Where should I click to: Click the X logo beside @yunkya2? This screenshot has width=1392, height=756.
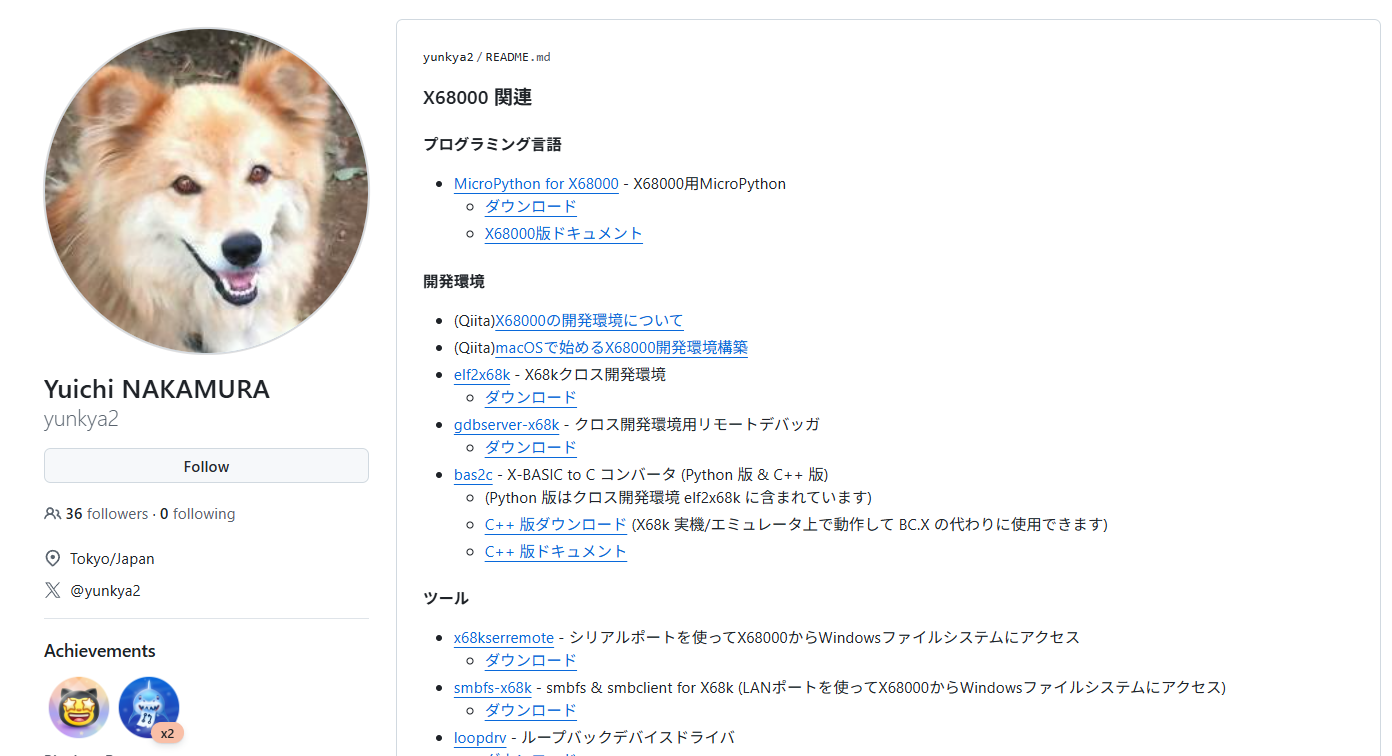[53, 590]
